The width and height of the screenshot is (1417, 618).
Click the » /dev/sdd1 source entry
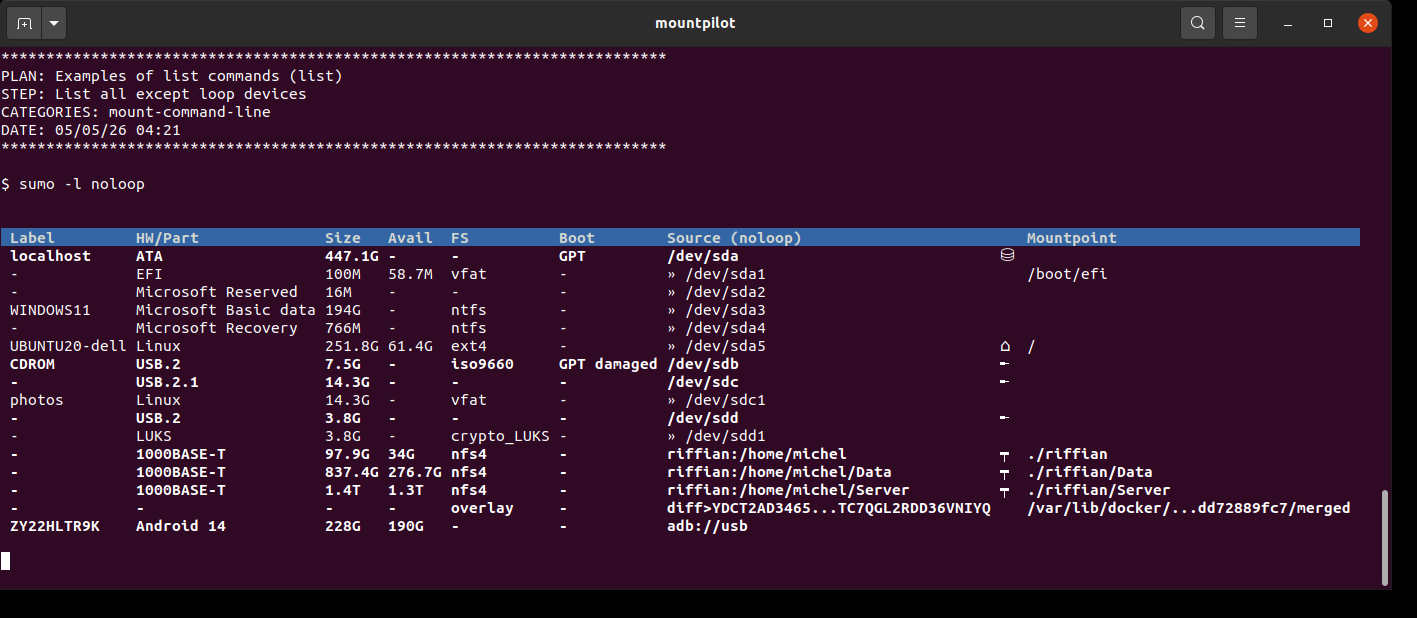(x=716, y=436)
